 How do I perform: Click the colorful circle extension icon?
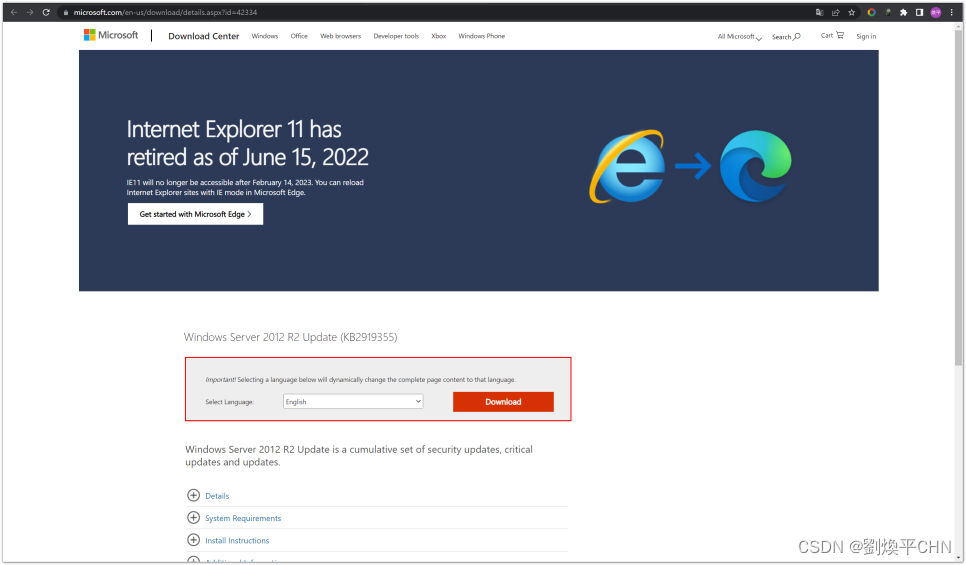coord(871,12)
